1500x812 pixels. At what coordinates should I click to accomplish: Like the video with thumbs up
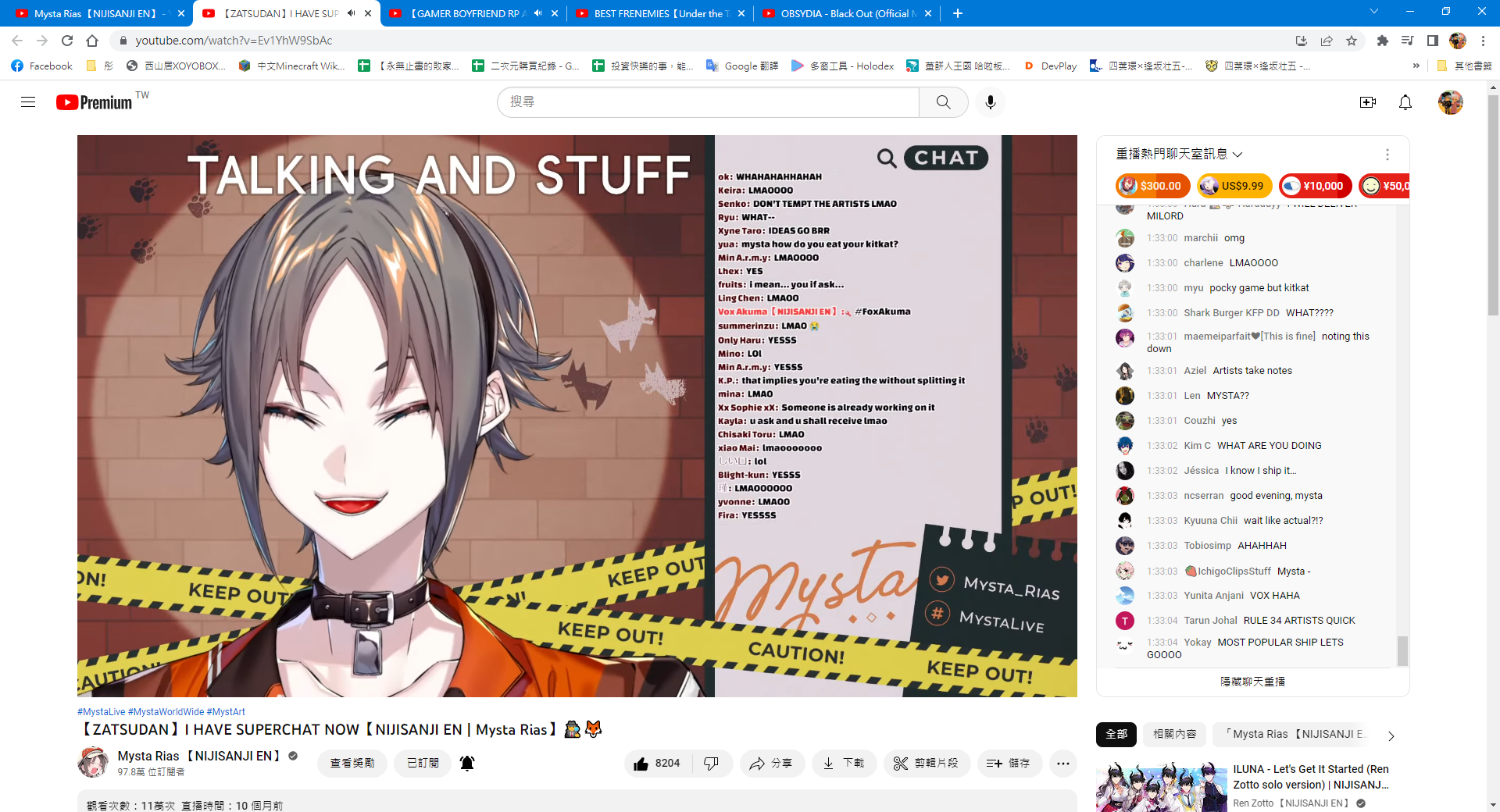[x=658, y=764]
